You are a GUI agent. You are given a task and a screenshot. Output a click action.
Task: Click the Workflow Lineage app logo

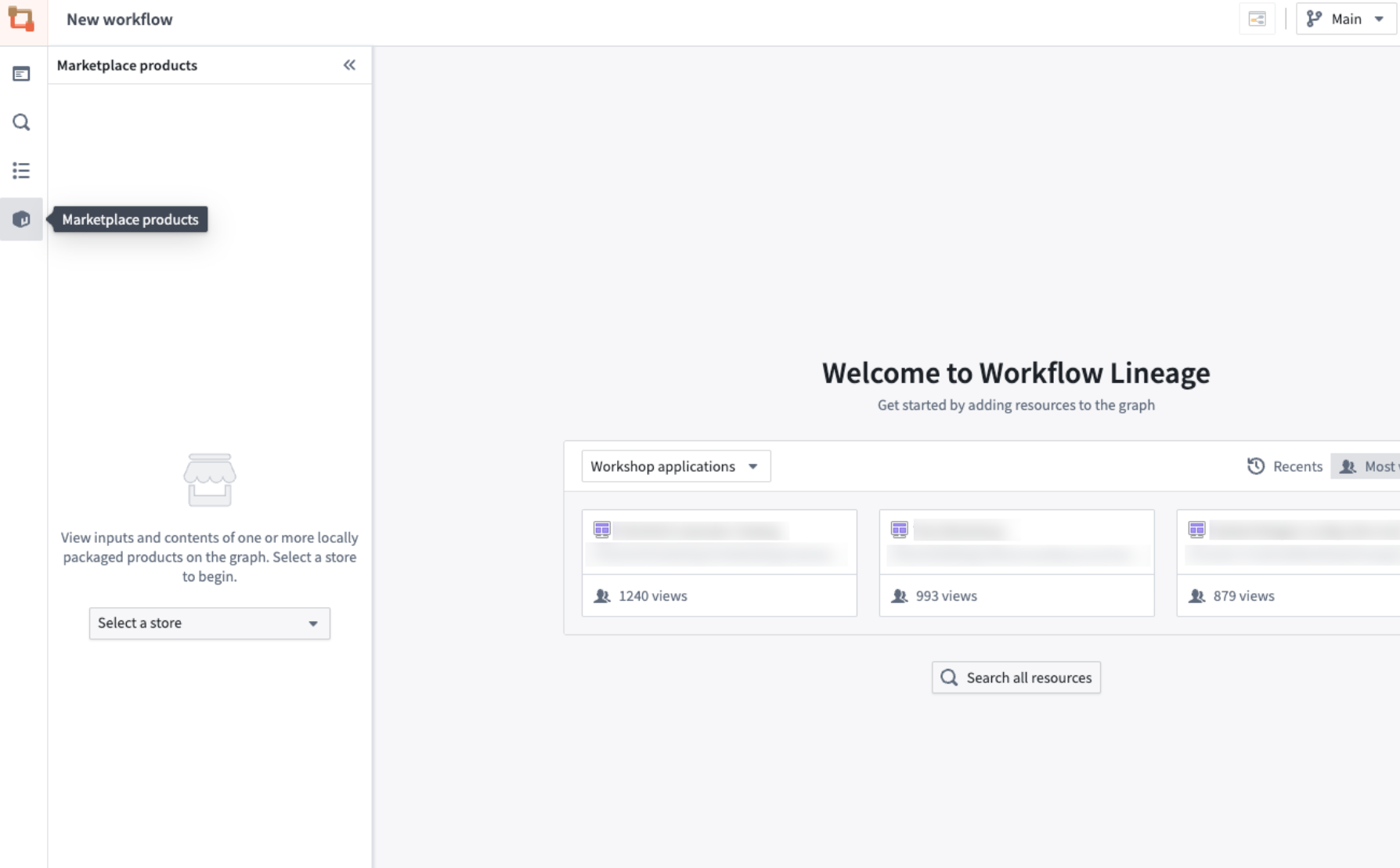click(x=22, y=19)
